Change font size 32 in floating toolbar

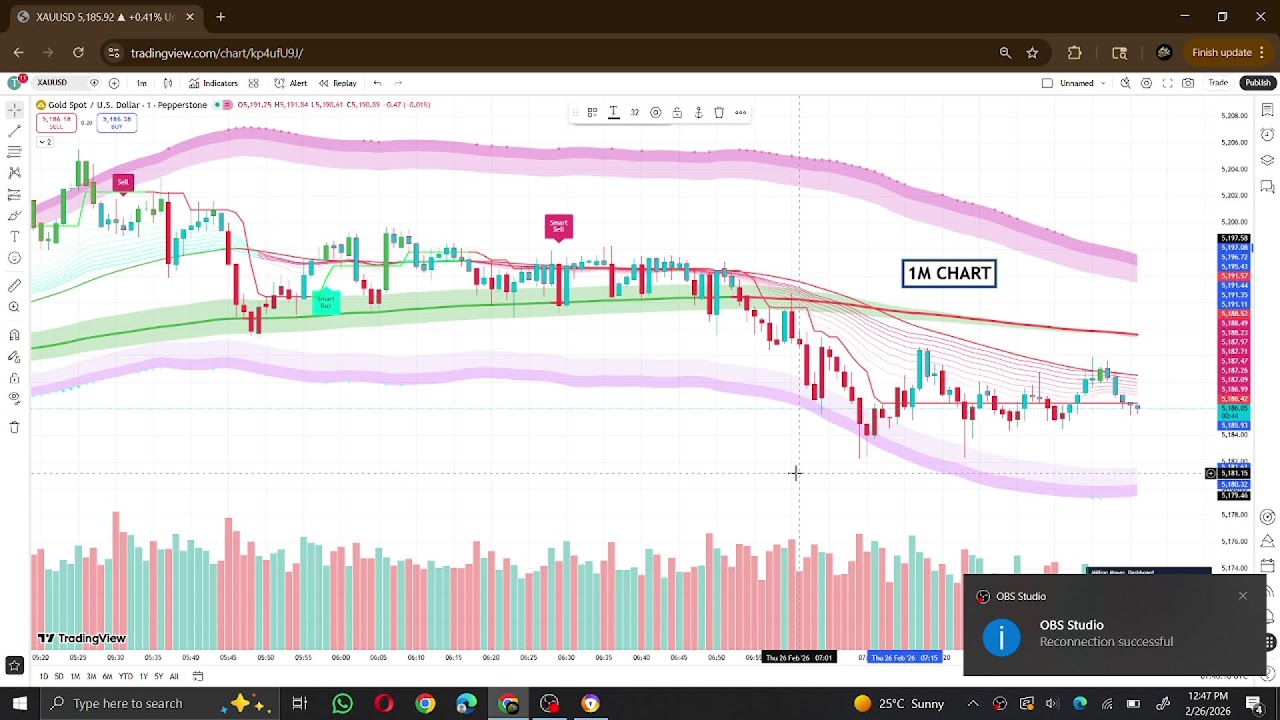coord(634,113)
